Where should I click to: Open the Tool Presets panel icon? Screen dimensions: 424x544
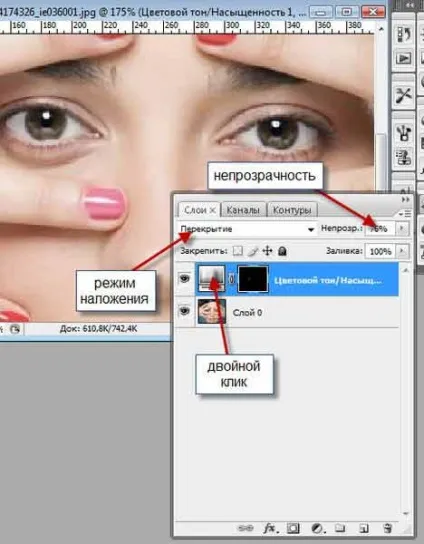coord(404,95)
